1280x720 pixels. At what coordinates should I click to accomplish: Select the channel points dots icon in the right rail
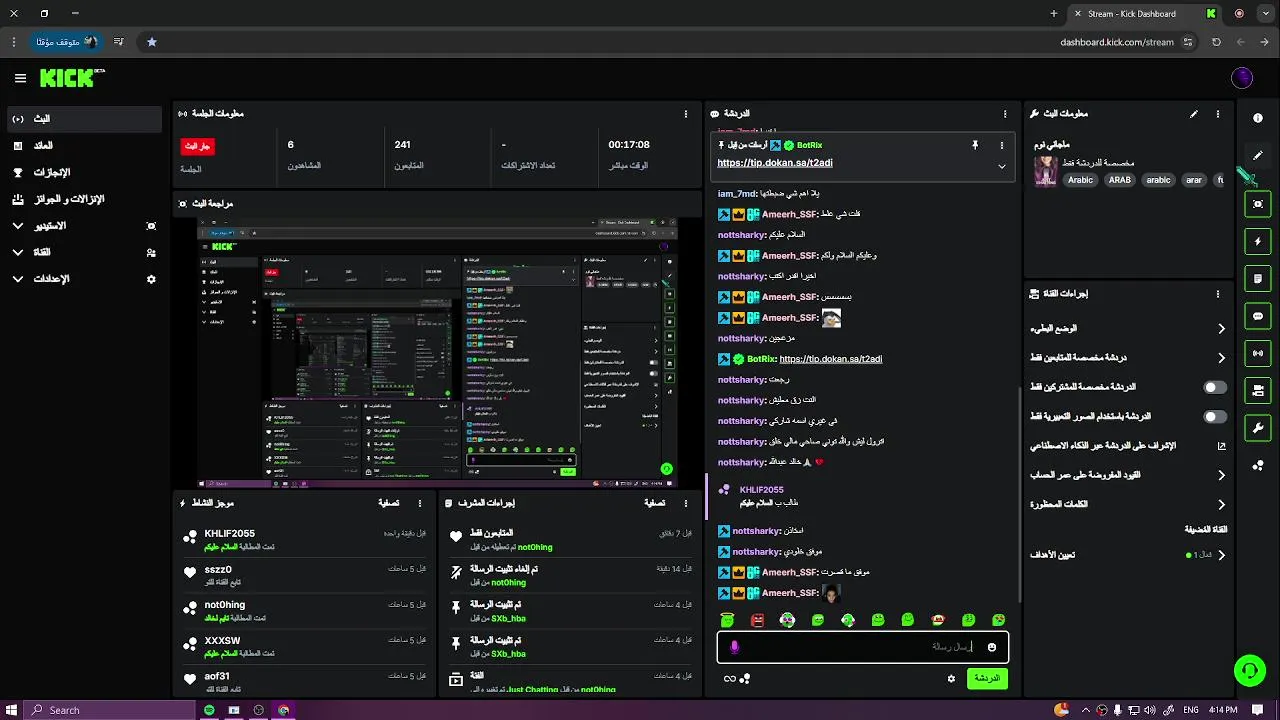point(1258,465)
